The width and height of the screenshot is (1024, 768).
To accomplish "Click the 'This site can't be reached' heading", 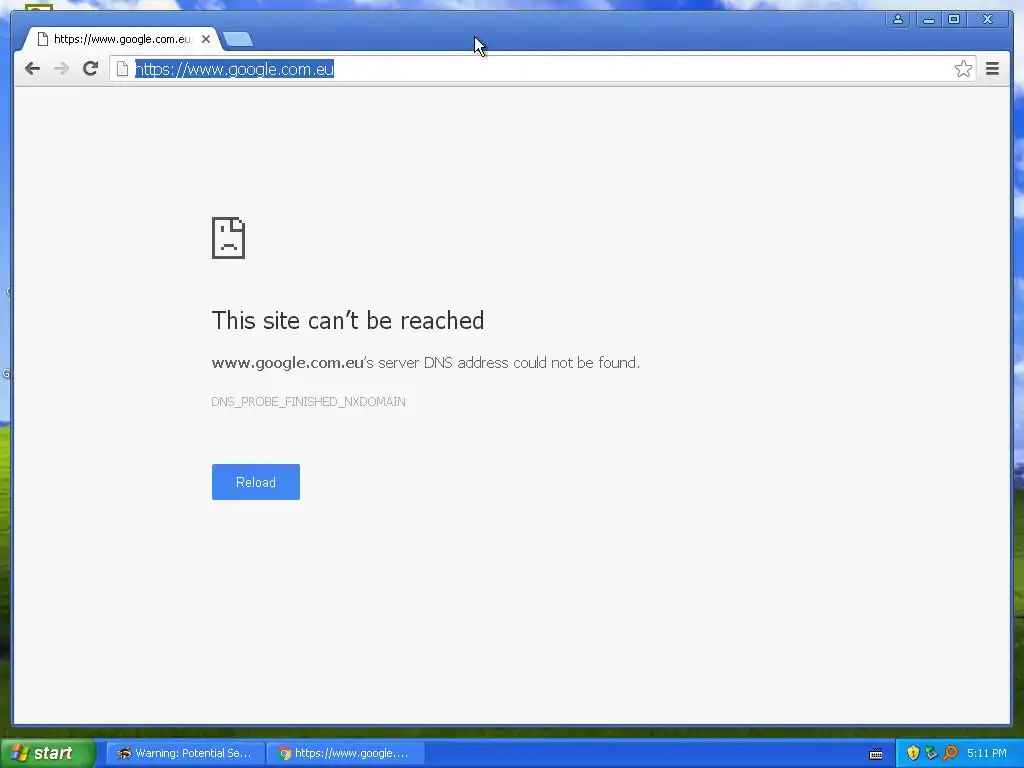I will coord(347,321).
